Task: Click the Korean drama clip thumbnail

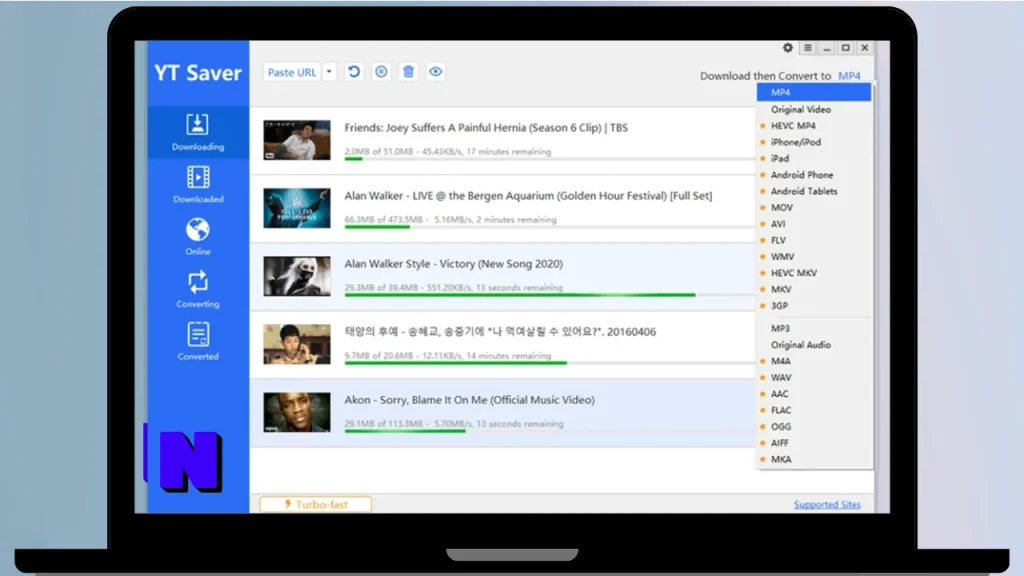Action: tap(297, 344)
